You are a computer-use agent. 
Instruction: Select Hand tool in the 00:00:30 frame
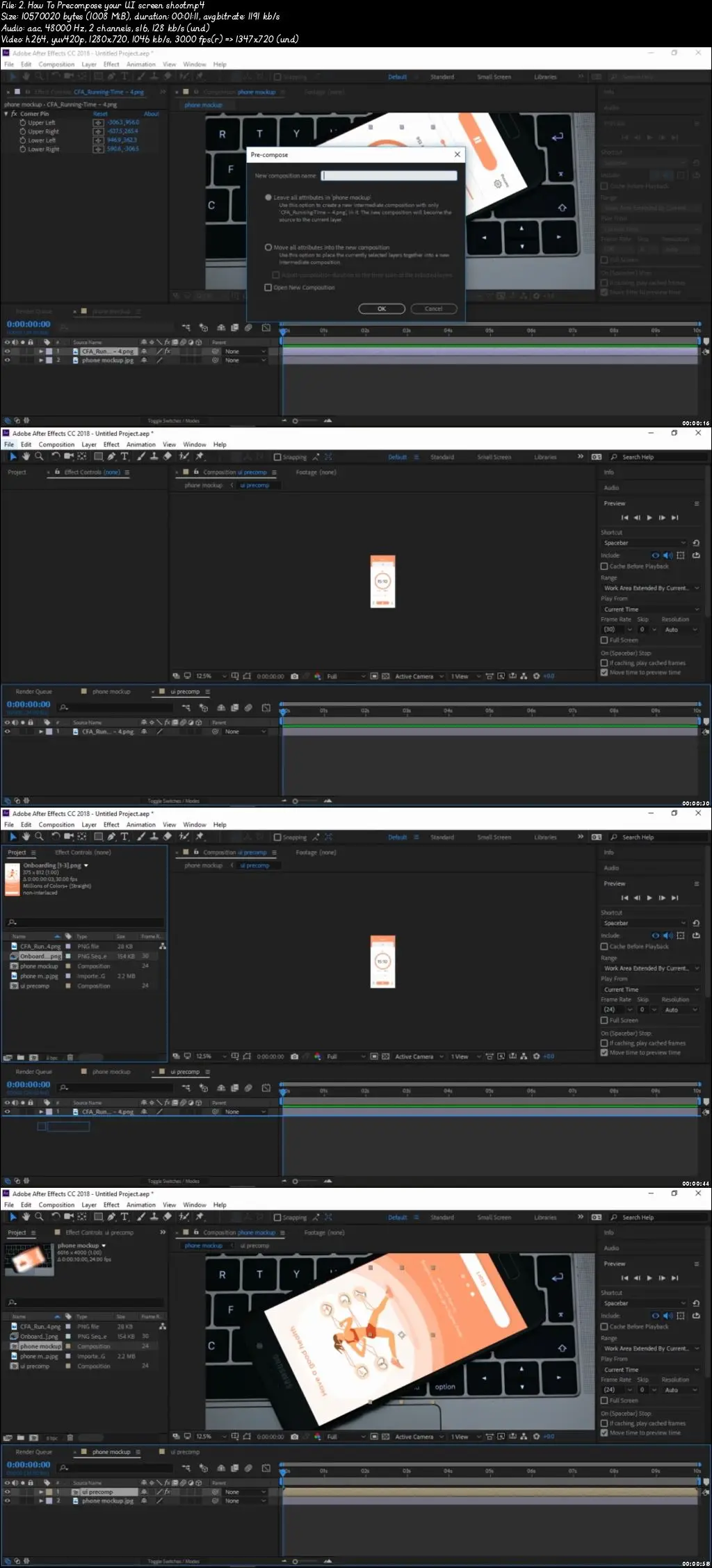pos(26,457)
